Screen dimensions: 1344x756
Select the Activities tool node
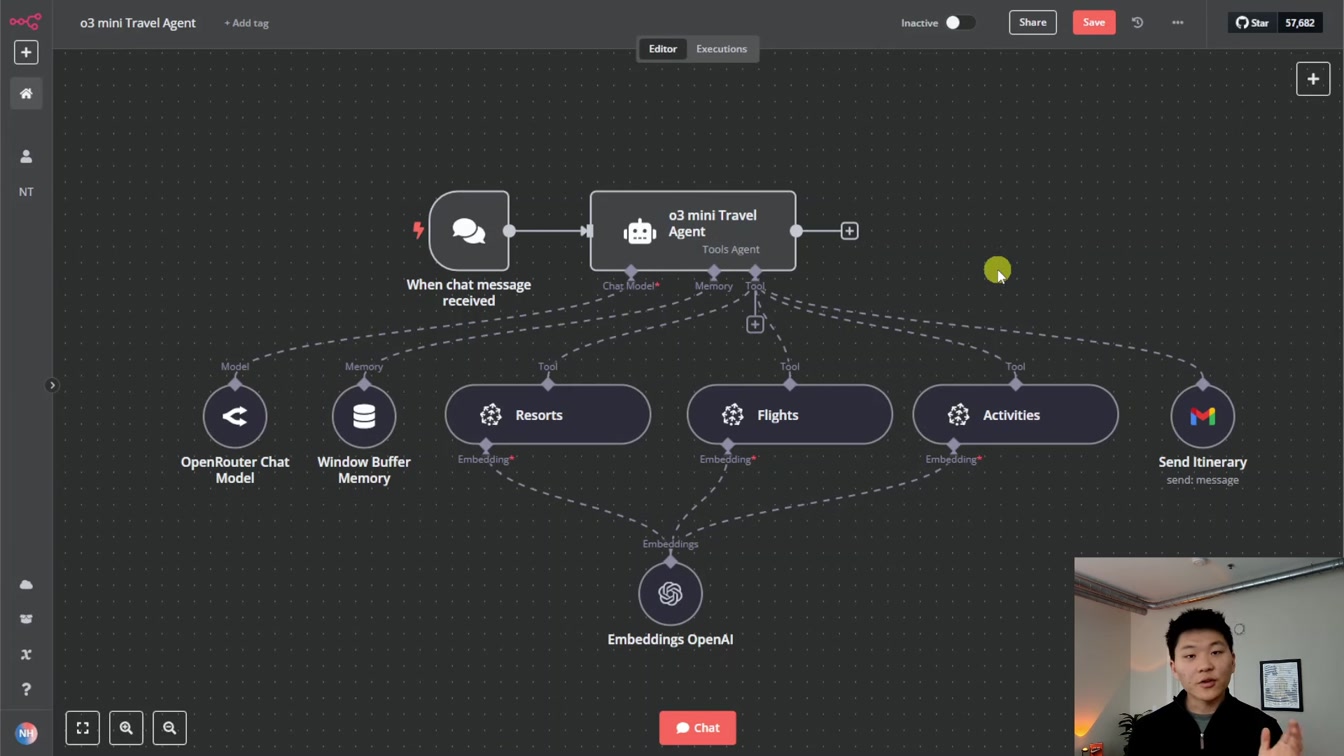pyautogui.click(x=1016, y=415)
